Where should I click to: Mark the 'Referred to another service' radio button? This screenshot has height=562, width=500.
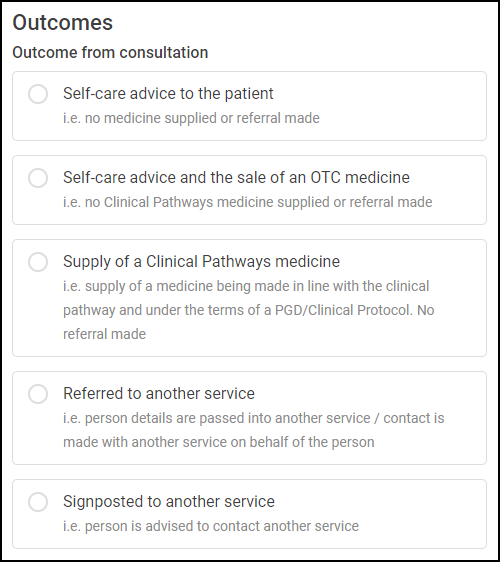pyautogui.click(x=38, y=394)
